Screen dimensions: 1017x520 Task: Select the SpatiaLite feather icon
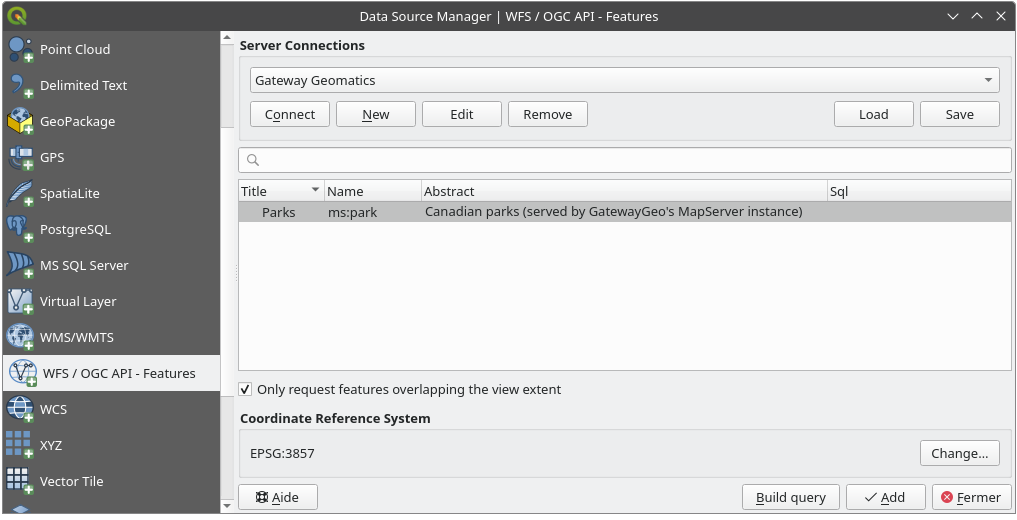click(21, 194)
